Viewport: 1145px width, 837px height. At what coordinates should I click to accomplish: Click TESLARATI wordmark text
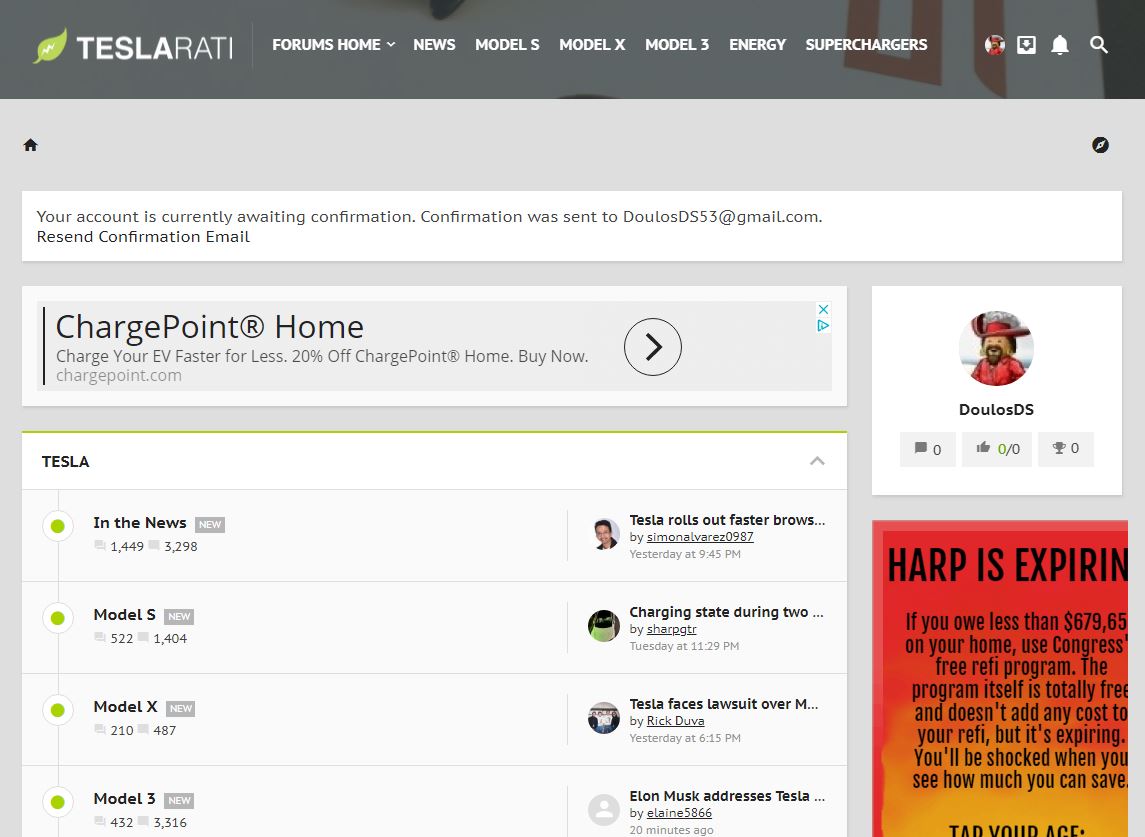(155, 48)
